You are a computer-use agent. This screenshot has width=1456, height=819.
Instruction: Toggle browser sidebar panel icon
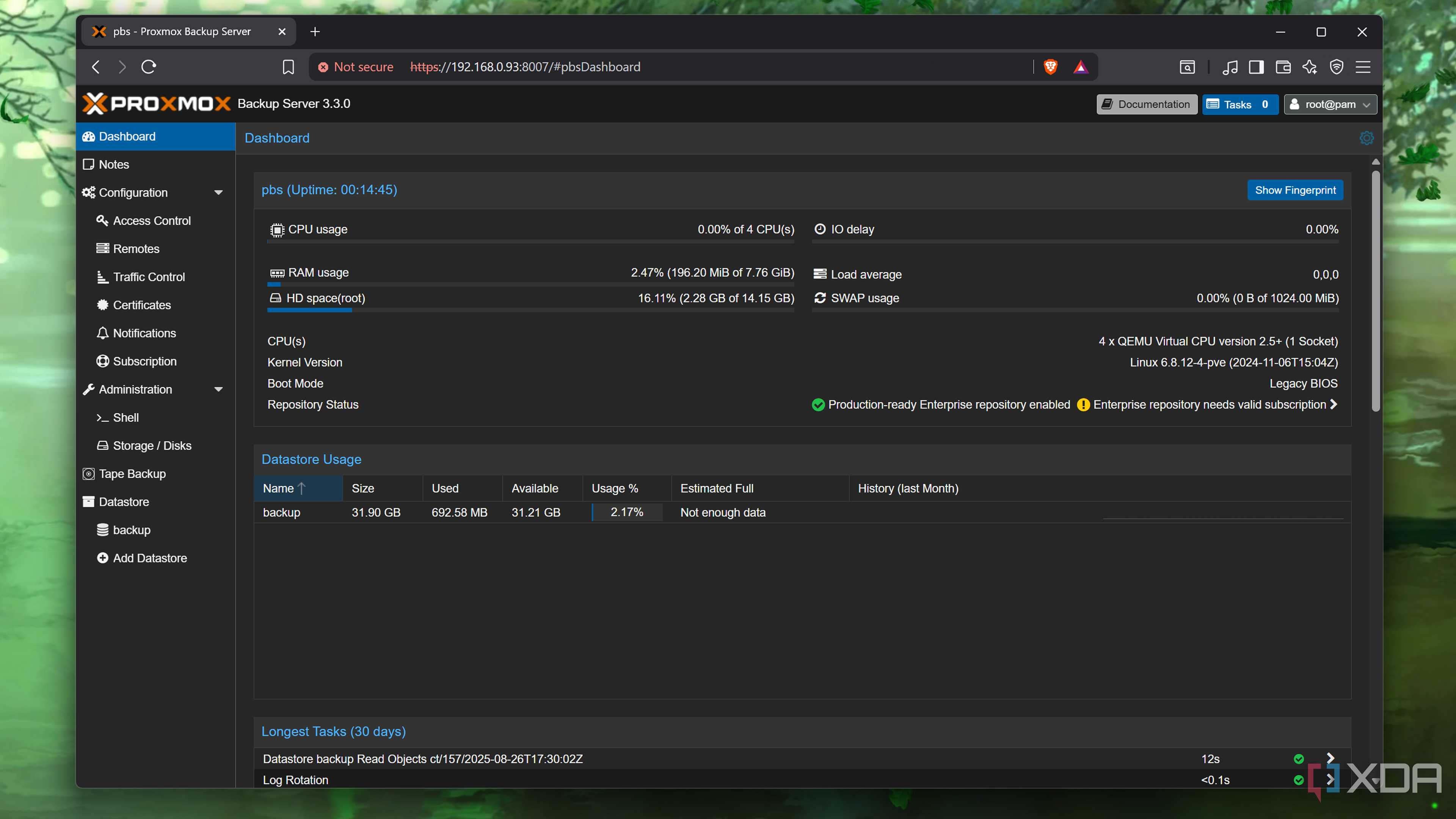pyautogui.click(x=1256, y=67)
